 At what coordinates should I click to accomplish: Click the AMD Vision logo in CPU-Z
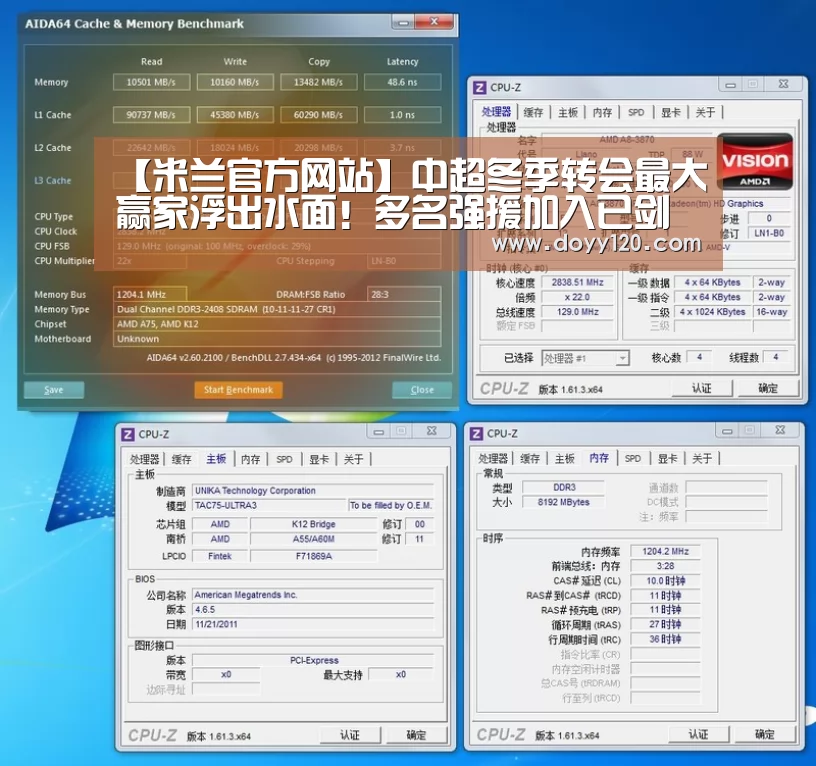(755, 162)
